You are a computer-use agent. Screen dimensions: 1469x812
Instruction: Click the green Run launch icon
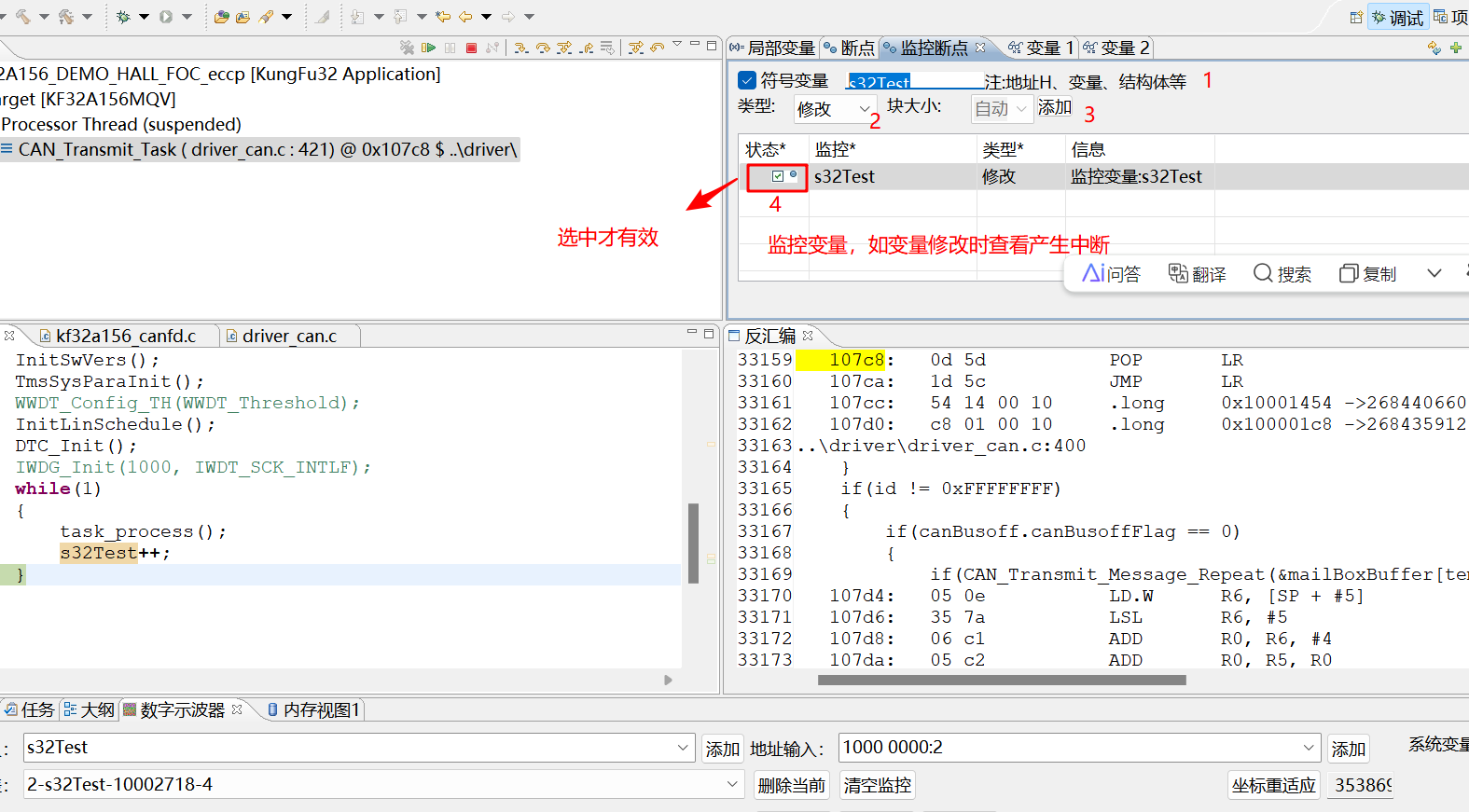(x=166, y=17)
